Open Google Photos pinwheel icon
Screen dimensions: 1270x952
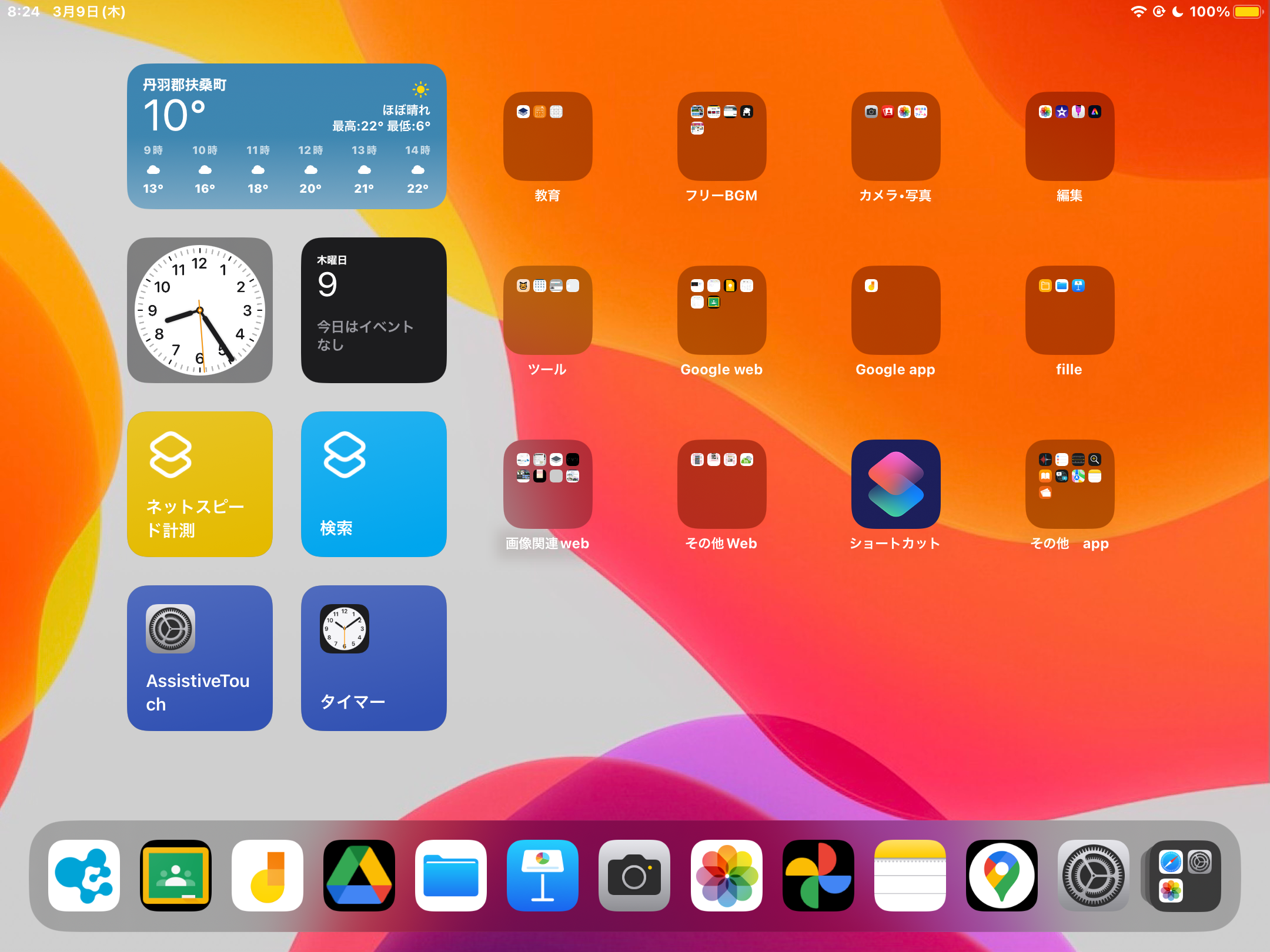[x=818, y=876]
